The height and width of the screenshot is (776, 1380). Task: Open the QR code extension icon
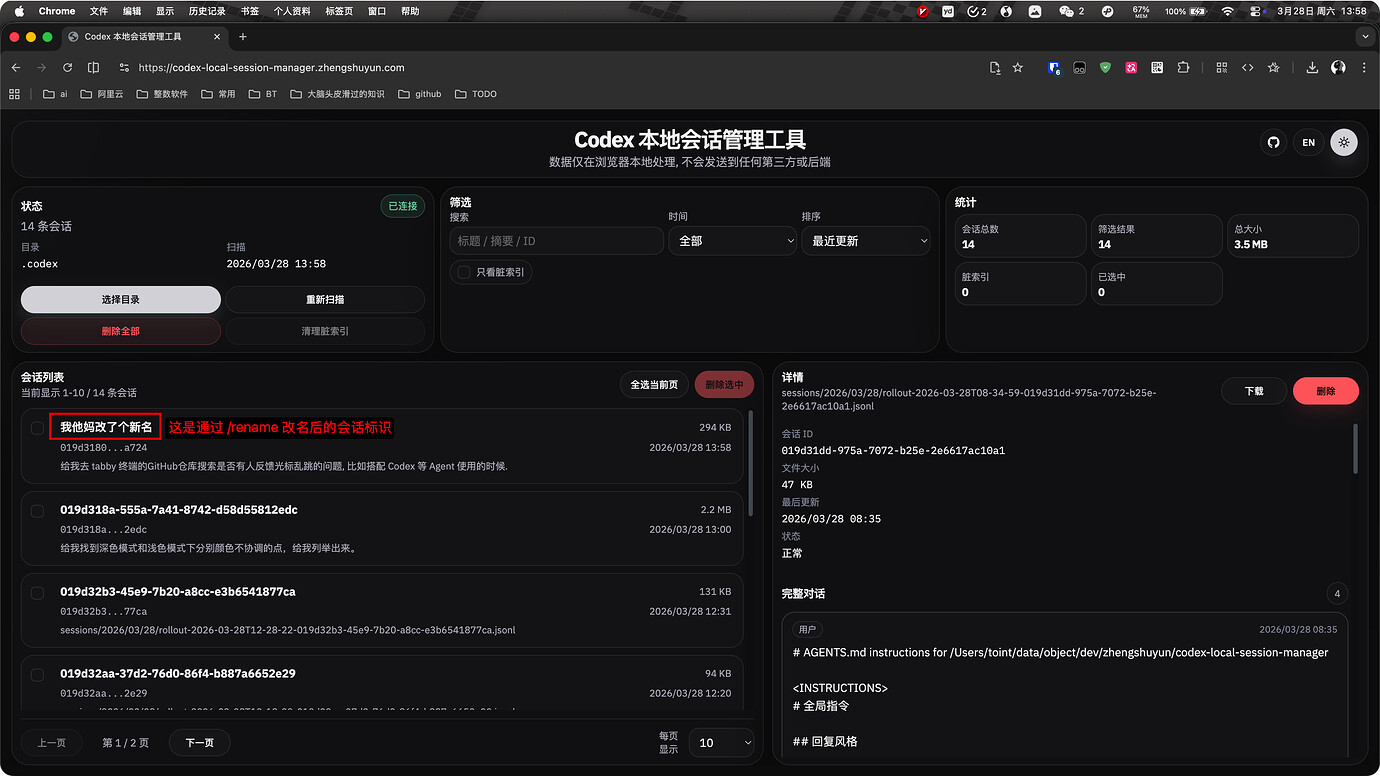1157,68
